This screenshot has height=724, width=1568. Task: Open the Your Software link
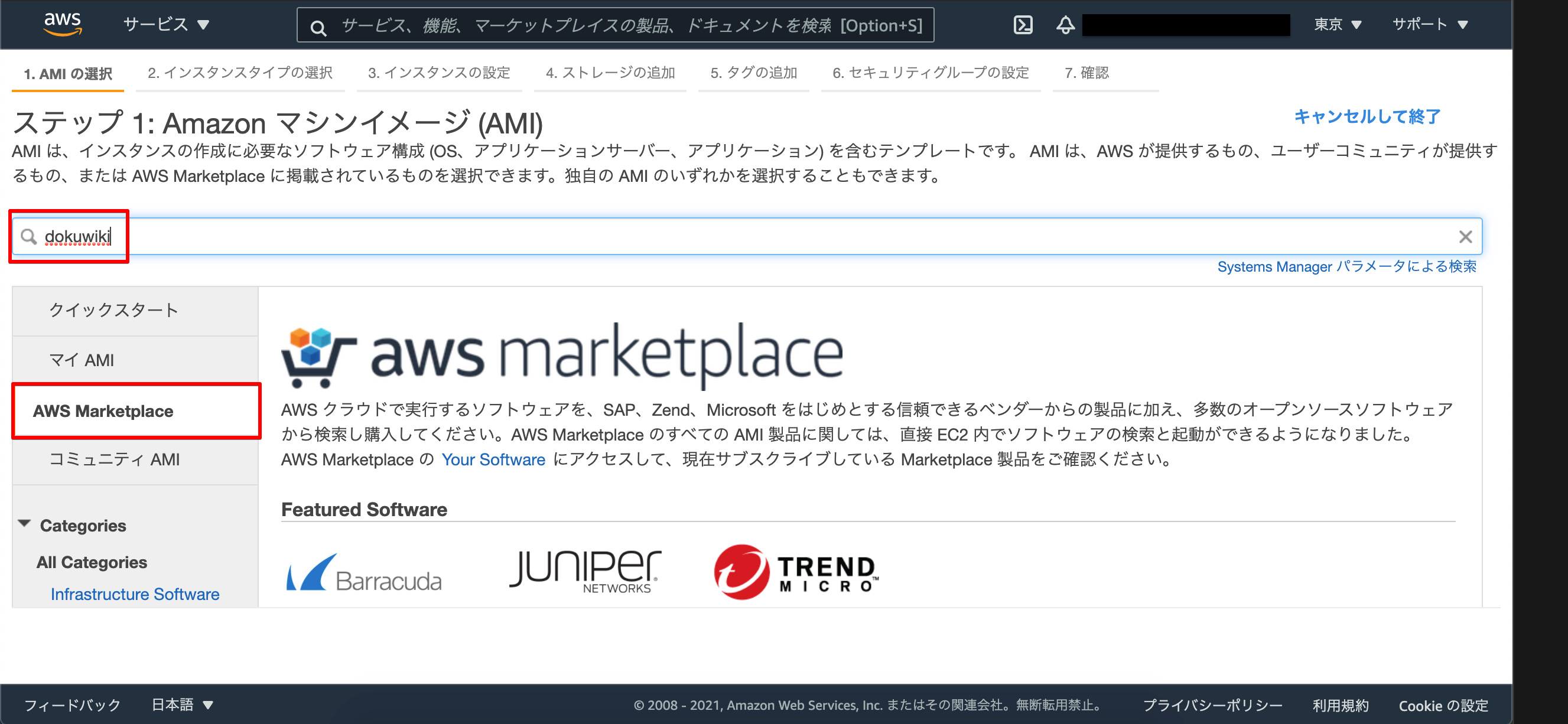[493, 459]
